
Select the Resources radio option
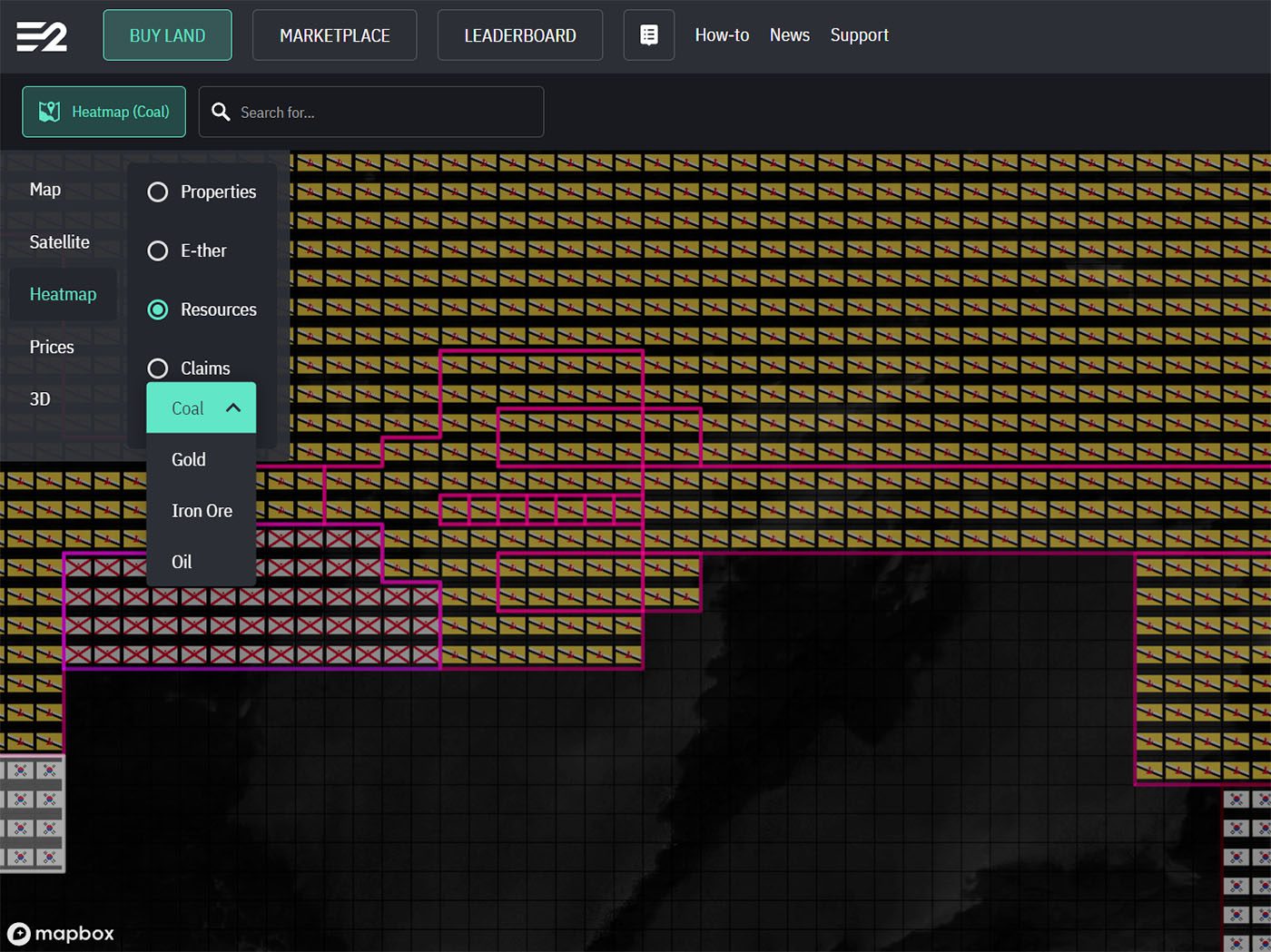tap(158, 309)
